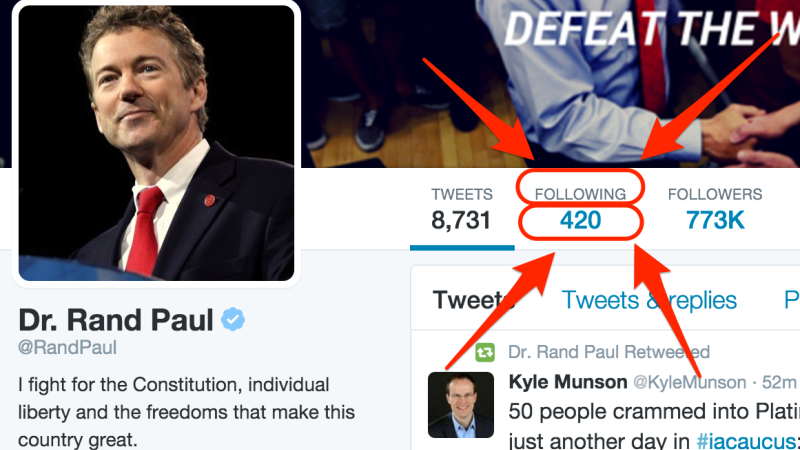The width and height of the screenshot is (800, 450).
Task: Open the #iacaucus hashtag link
Action: coord(747,441)
